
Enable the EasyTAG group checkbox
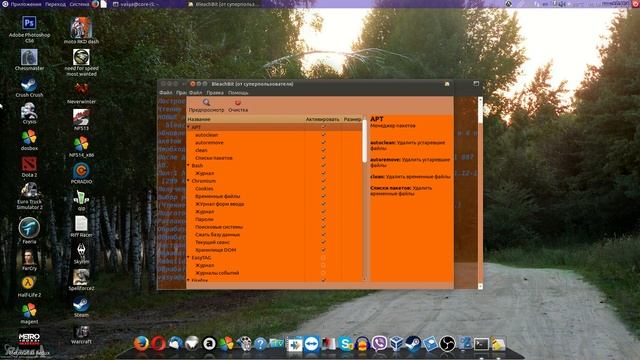pyautogui.click(x=323, y=258)
